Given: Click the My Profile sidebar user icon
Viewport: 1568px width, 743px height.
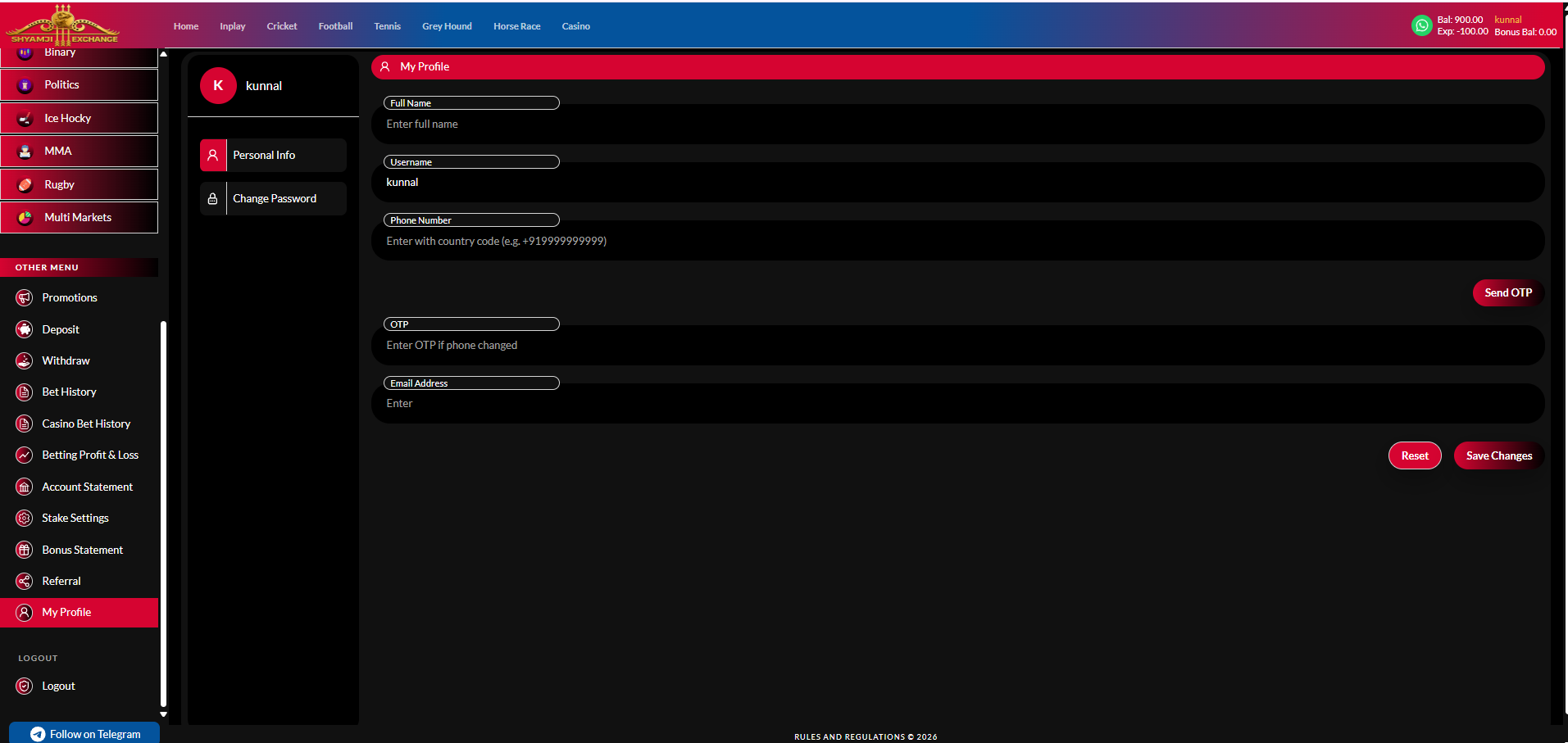Looking at the screenshot, I should click(x=25, y=612).
